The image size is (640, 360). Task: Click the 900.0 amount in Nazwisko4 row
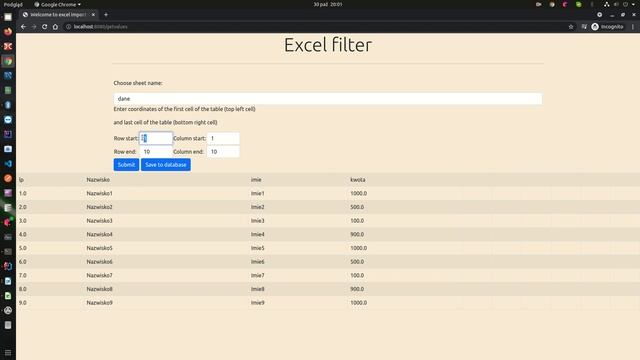pyautogui.click(x=357, y=234)
